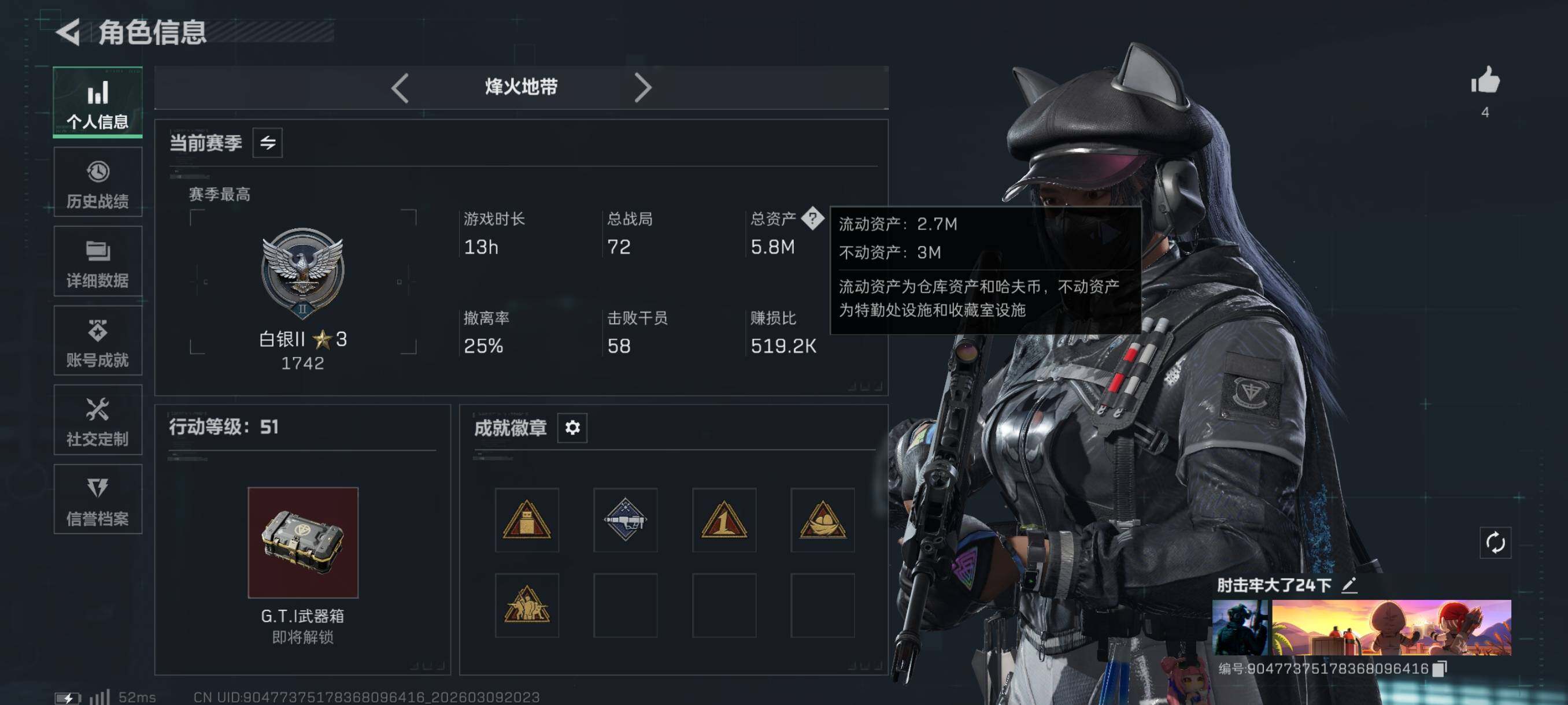This screenshot has height=705, width=1568.
Task: Open the 成就徽章 gear settings
Action: click(572, 428)
